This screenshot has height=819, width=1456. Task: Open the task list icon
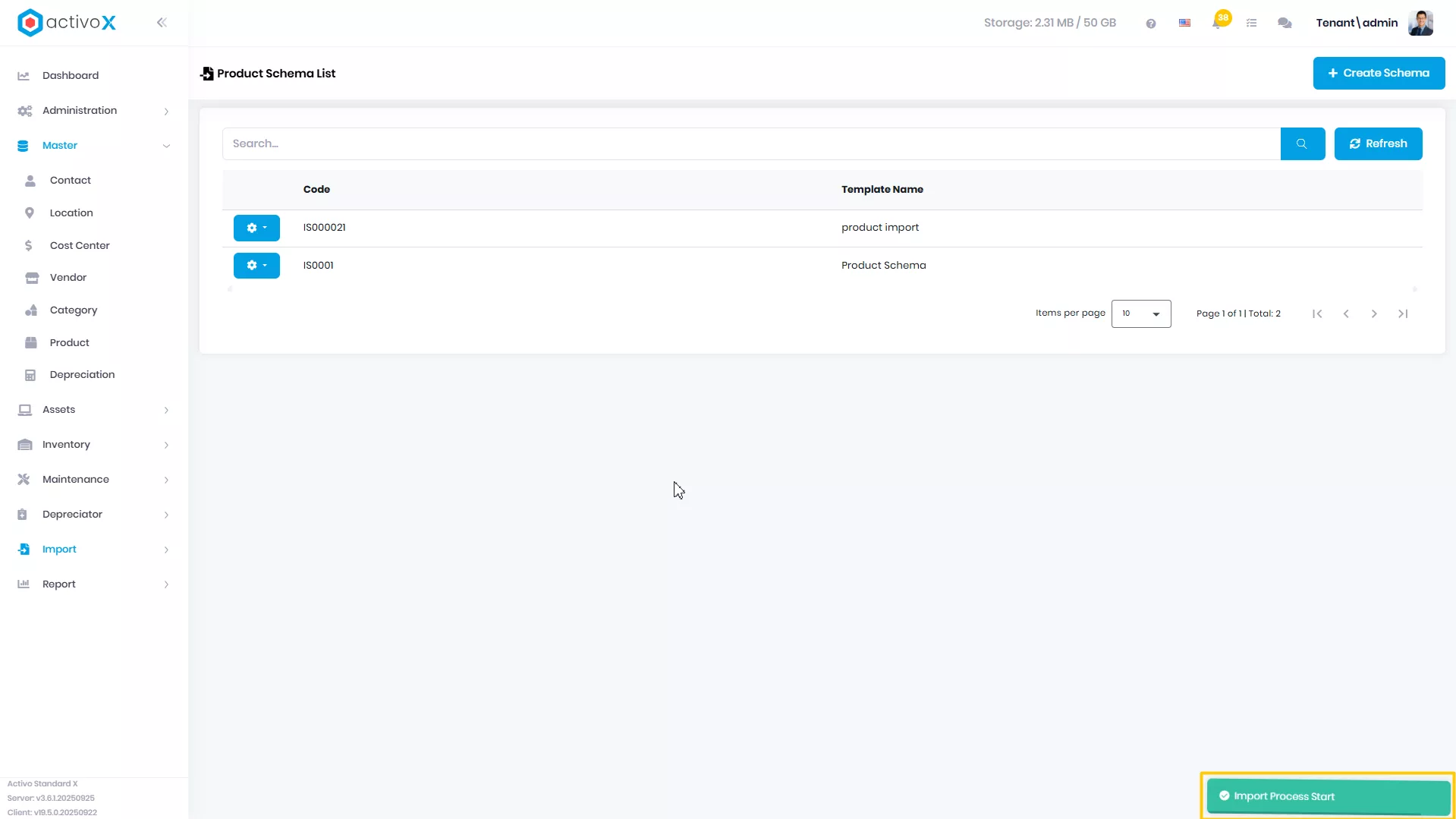tap(1252, 24)
